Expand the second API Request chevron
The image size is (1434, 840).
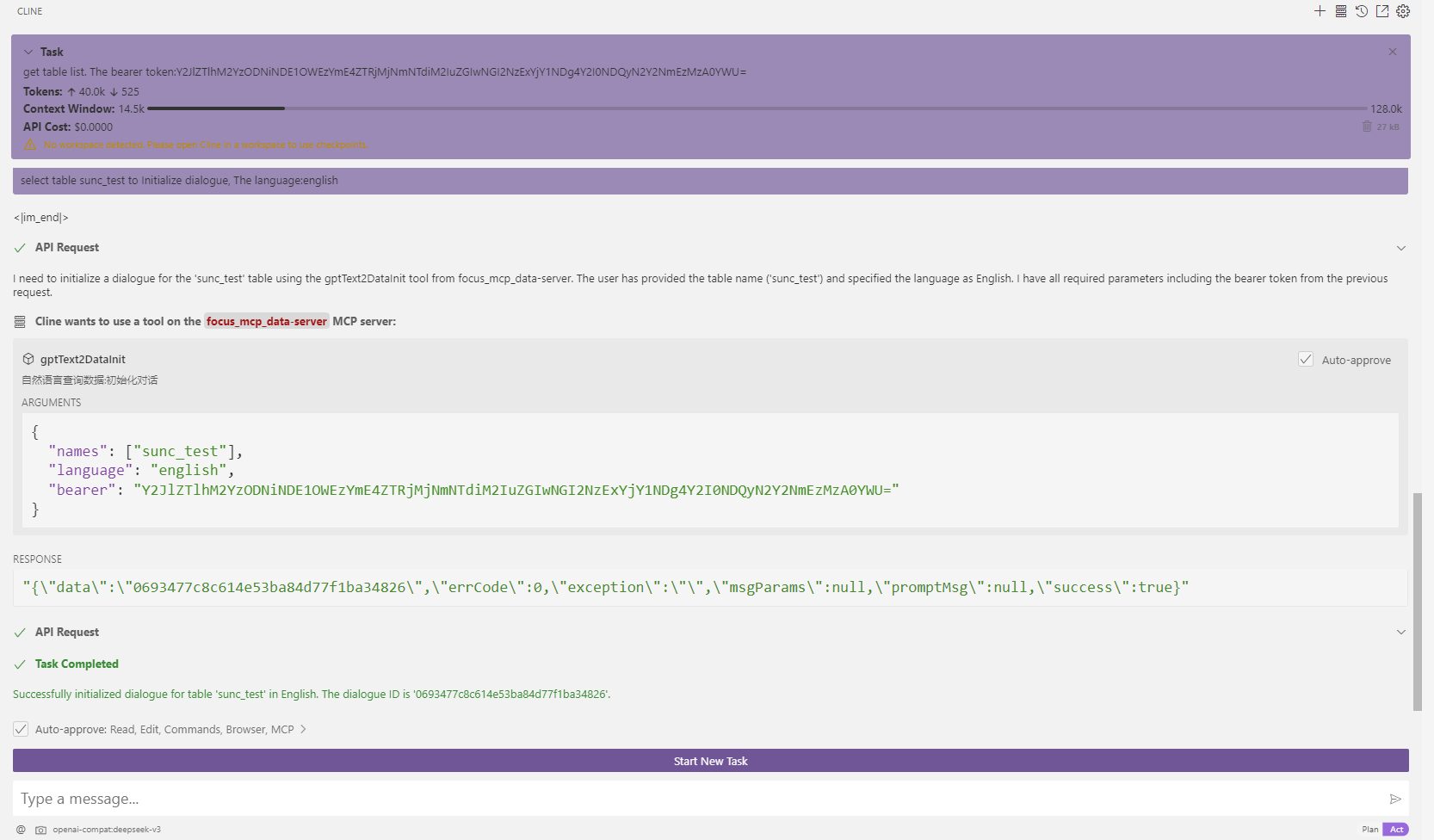click(1401, 633)
